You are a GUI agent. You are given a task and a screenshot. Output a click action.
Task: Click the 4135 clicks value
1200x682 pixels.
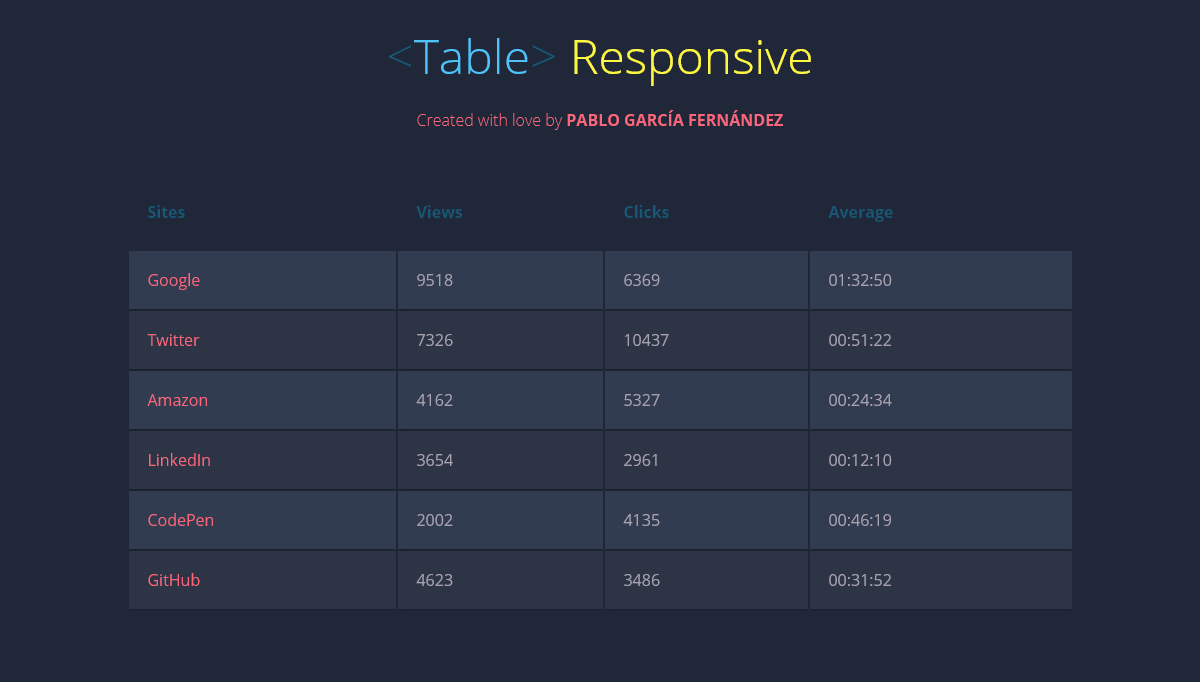(x=642, y=520)
